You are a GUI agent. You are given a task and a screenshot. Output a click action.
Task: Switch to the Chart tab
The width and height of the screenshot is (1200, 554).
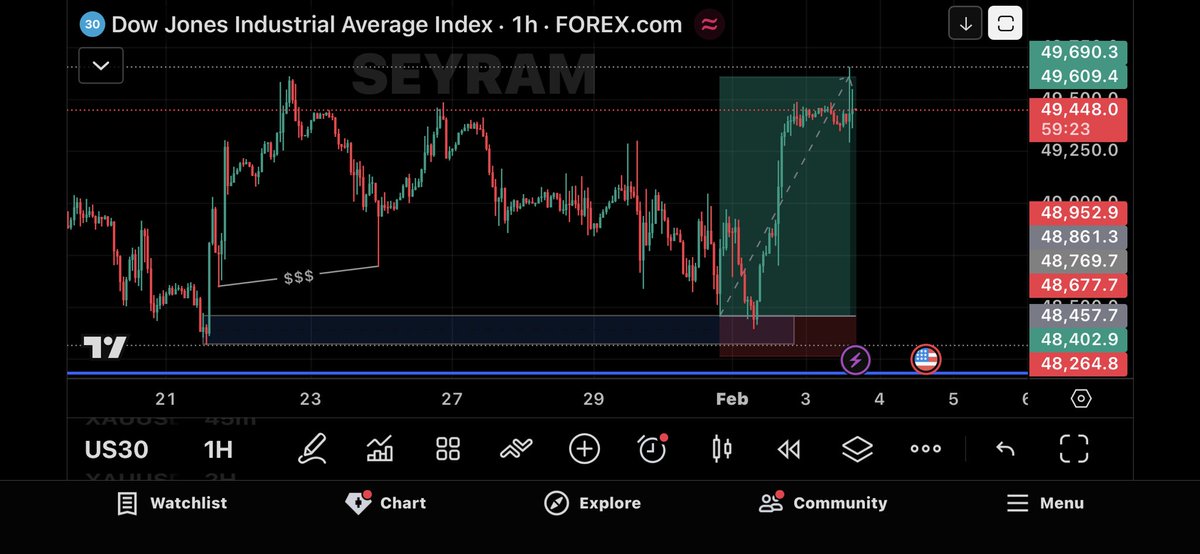tap(385, 503)
